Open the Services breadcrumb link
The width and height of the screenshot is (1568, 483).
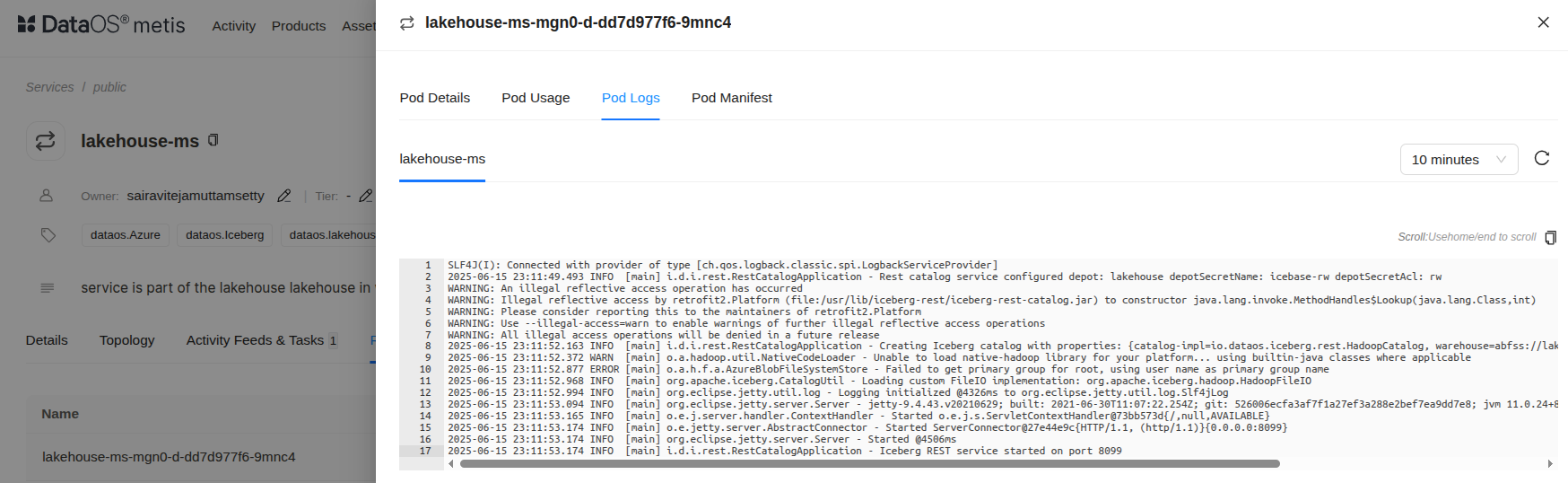point(49,87)
